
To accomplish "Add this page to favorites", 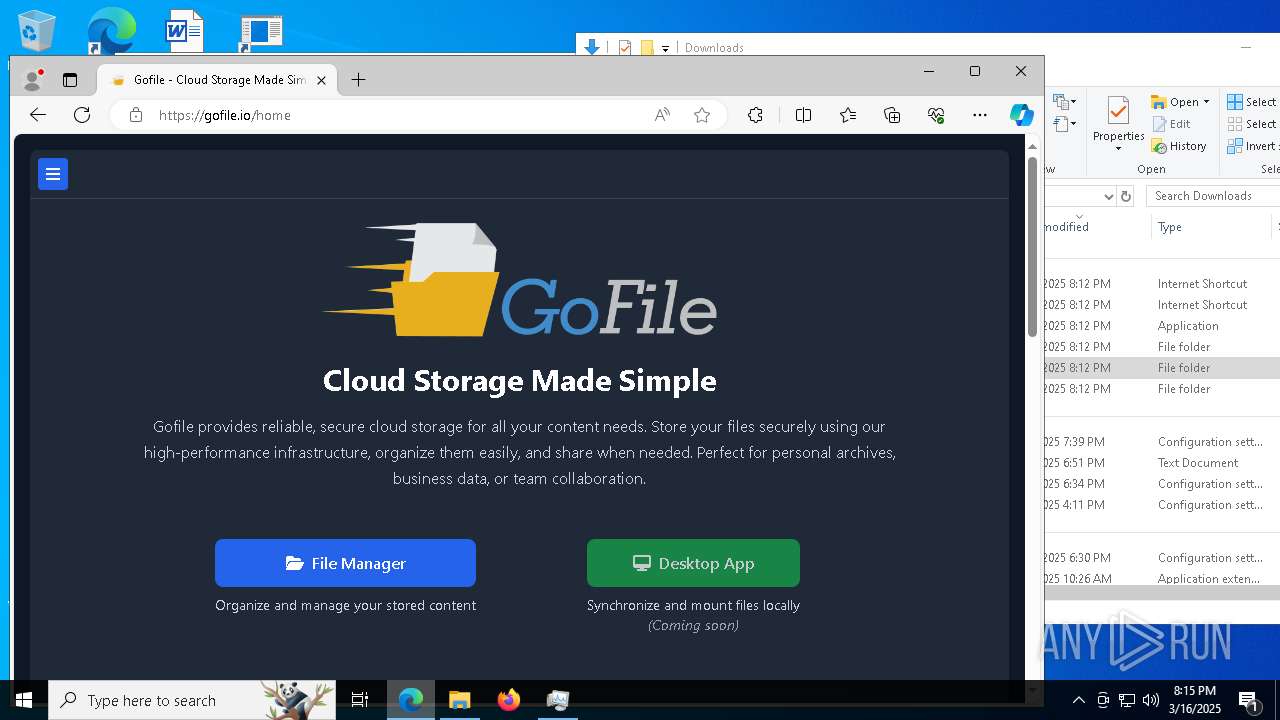I will coord(702,115).
